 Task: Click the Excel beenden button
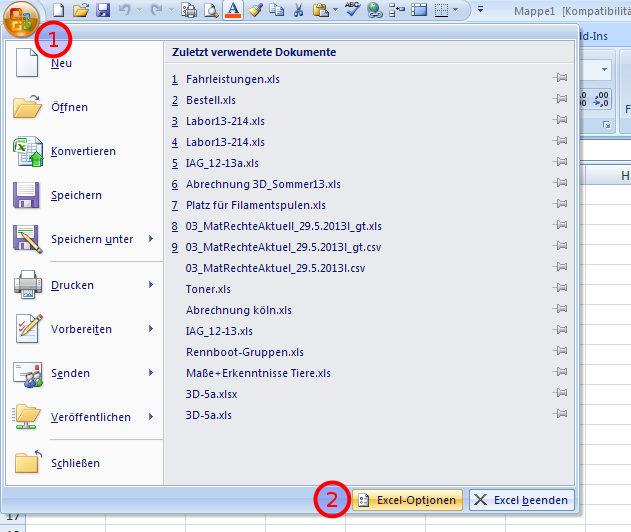pos(522,500)
